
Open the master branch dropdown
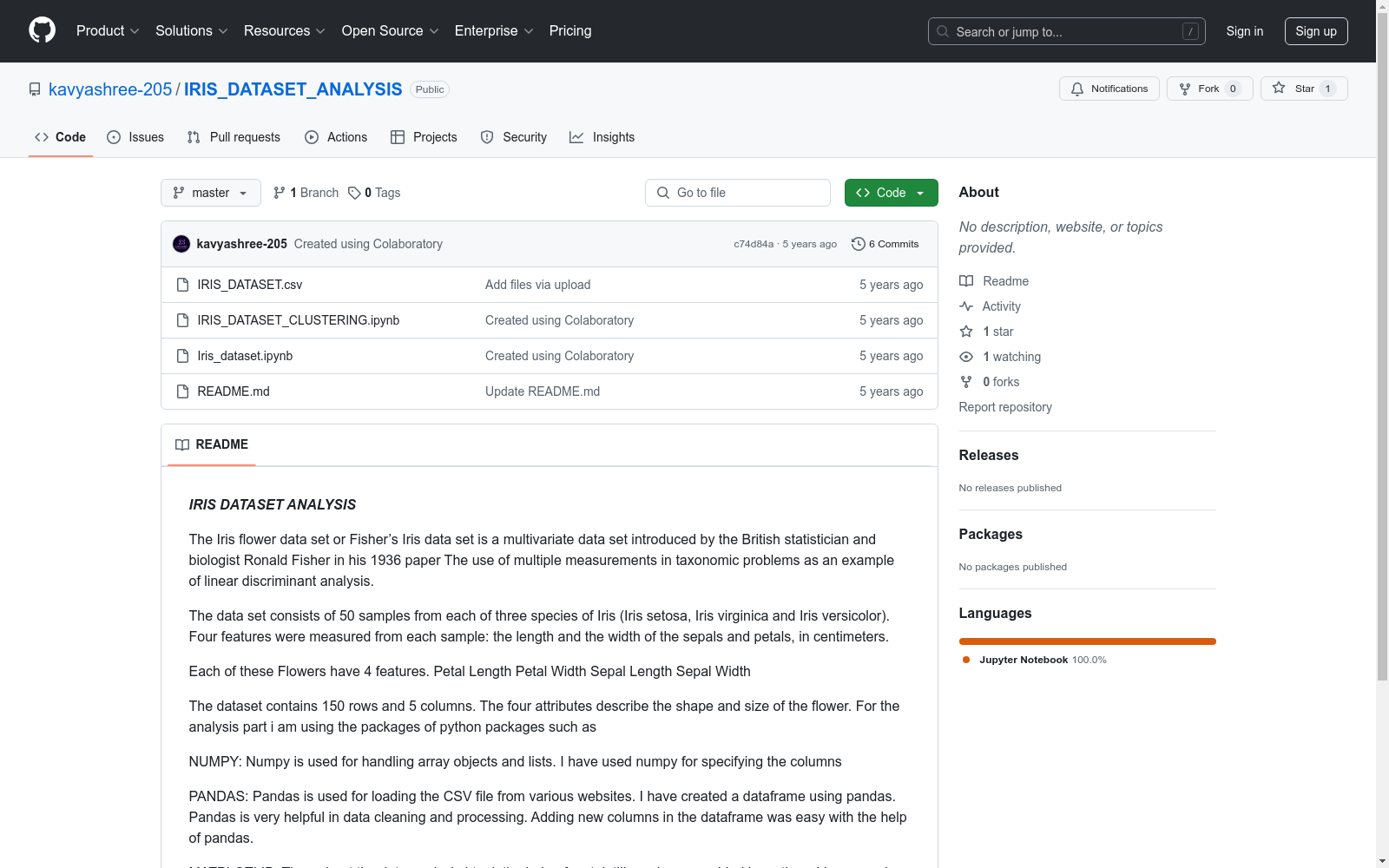(211, 193)
